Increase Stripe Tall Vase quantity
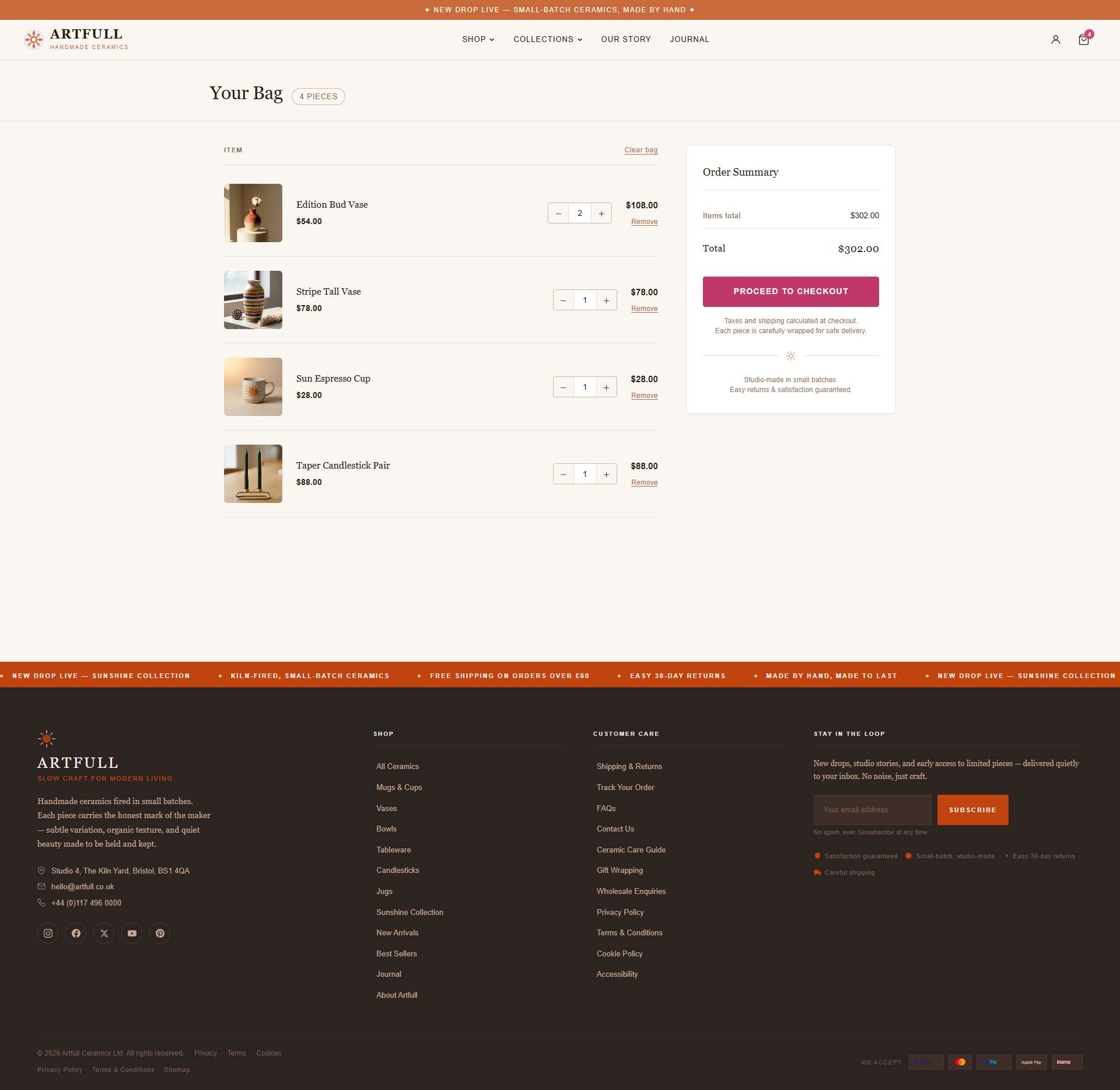Screen dimensions: 1120x1090 (x=607, y=301)
